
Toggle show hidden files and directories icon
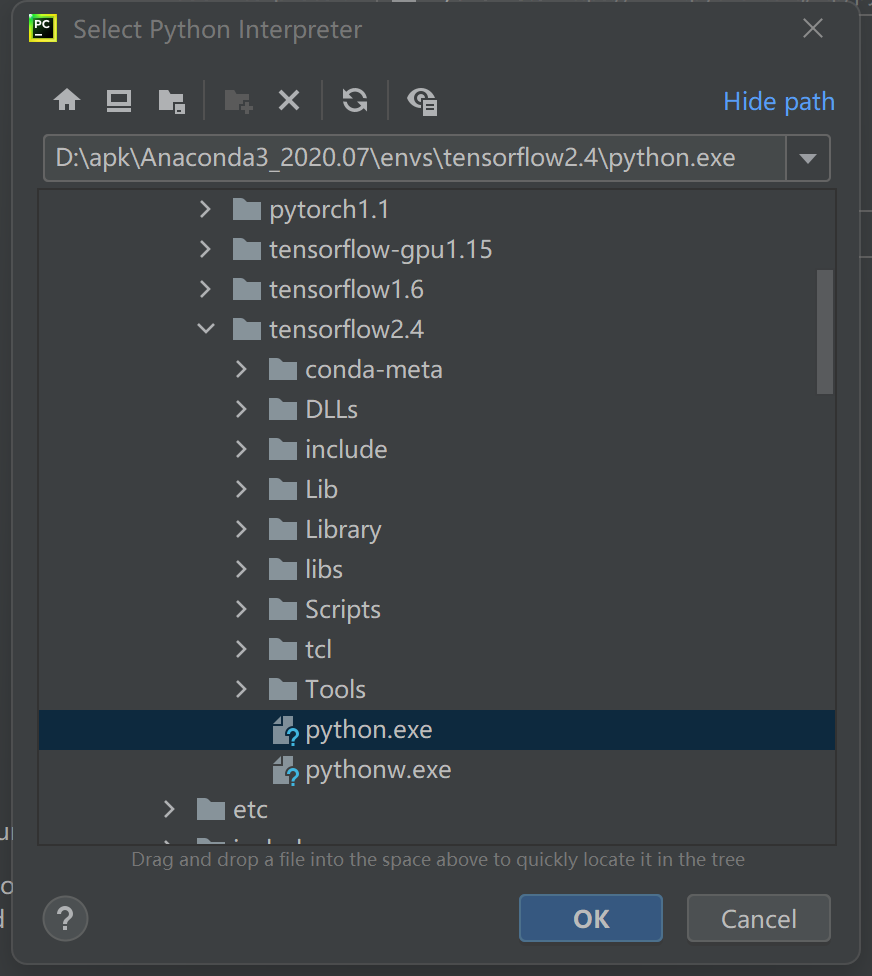(422, 101)
